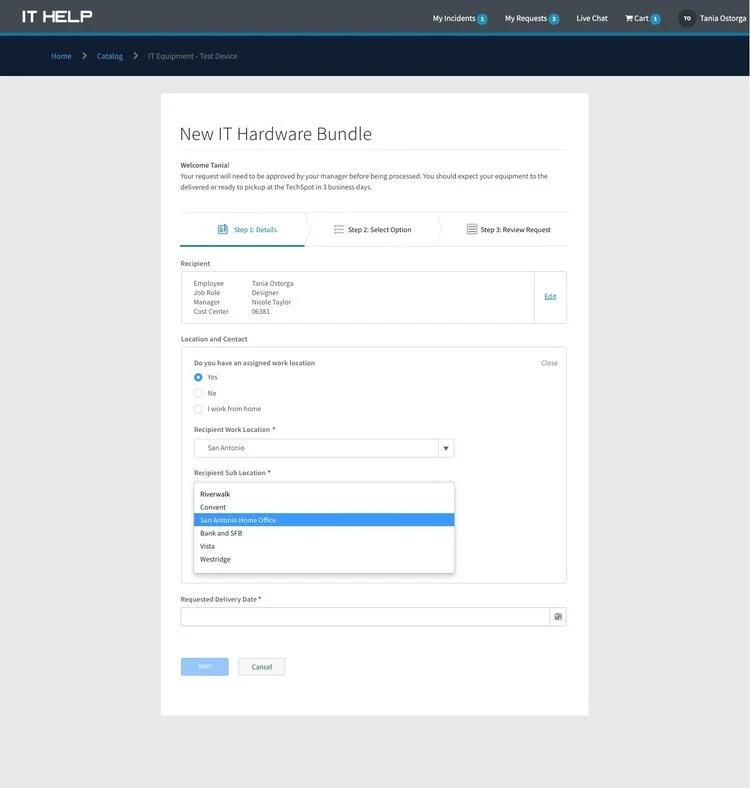Click recipient name Tania Ostorga
Viewport: 750px width, 788px height.
coord(272,283)
